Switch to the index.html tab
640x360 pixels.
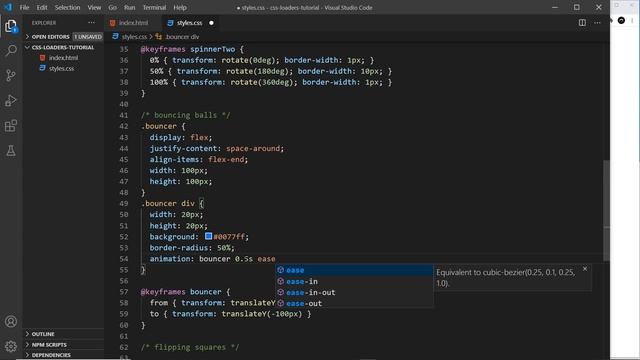(133, 23)
